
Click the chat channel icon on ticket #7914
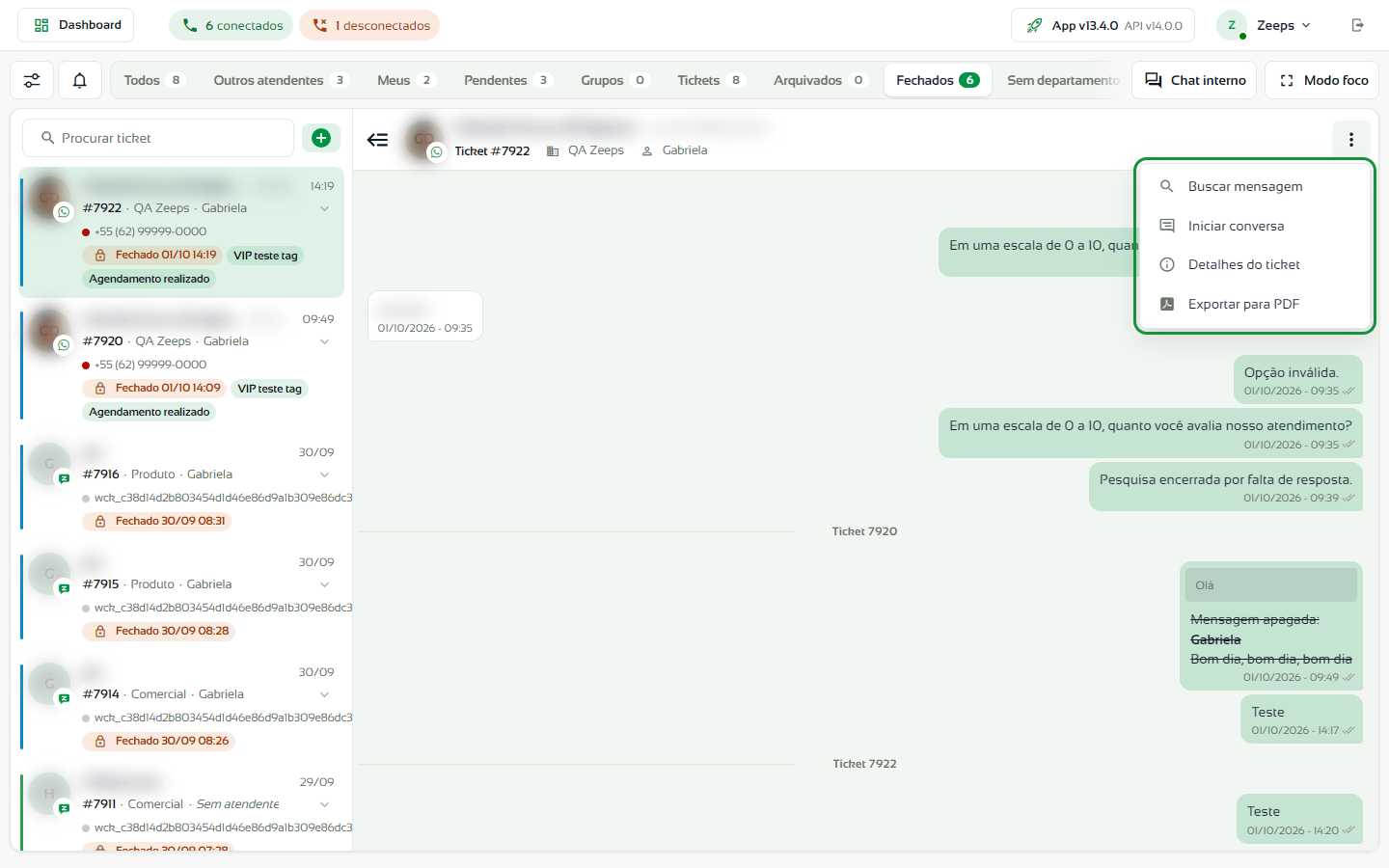point(64,698)
